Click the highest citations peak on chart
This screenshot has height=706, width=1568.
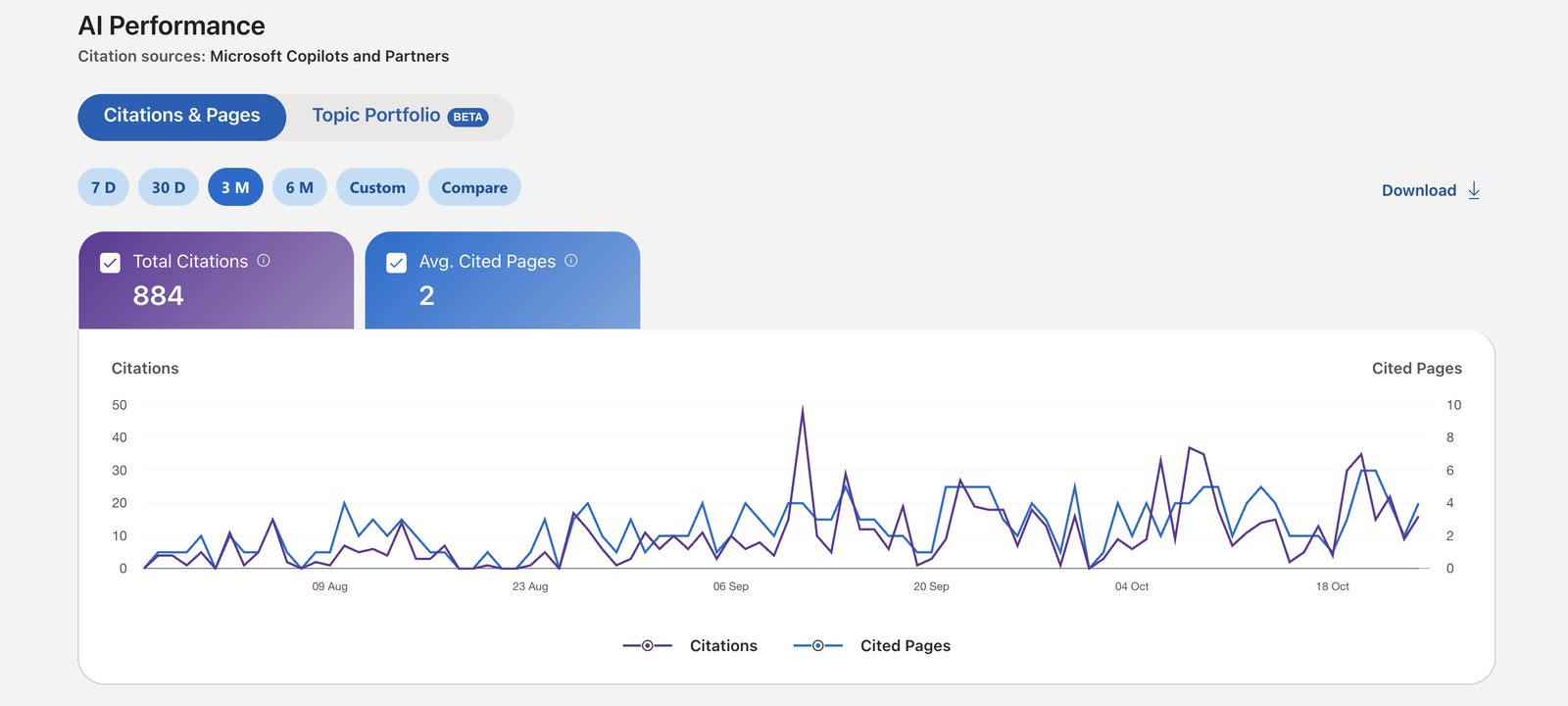coord(803,409)
